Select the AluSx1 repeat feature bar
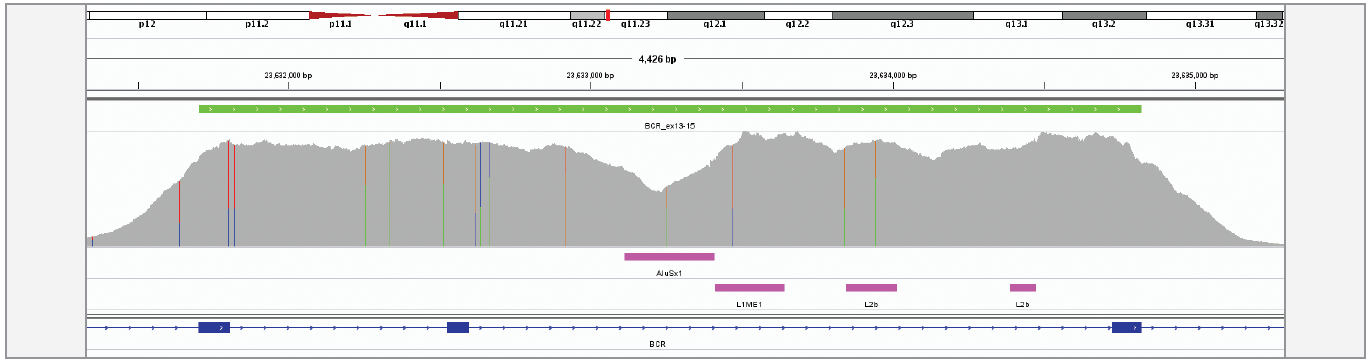 click(669, 257)
